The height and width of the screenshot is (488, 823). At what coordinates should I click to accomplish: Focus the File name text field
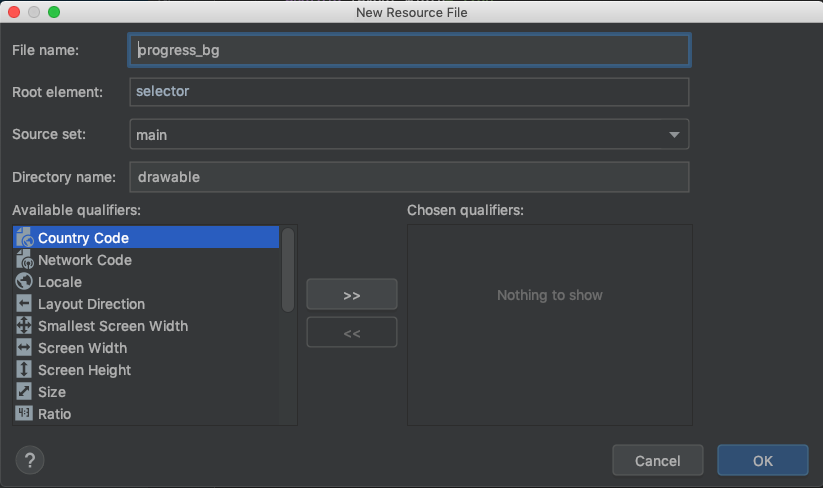point(409,50)
